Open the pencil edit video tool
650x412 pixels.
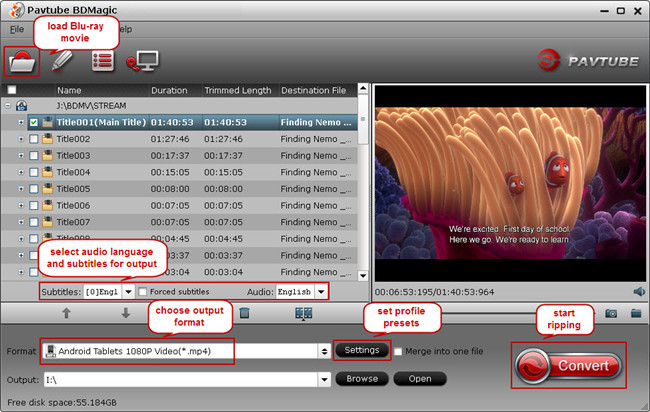coord(62,61)
